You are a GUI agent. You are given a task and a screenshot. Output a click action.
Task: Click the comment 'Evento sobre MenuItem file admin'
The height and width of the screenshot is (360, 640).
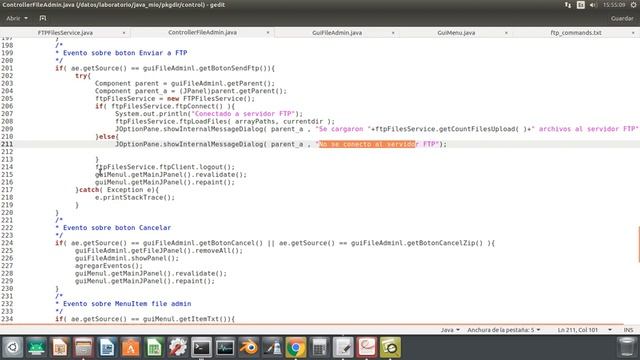click(x=127, y=304)
